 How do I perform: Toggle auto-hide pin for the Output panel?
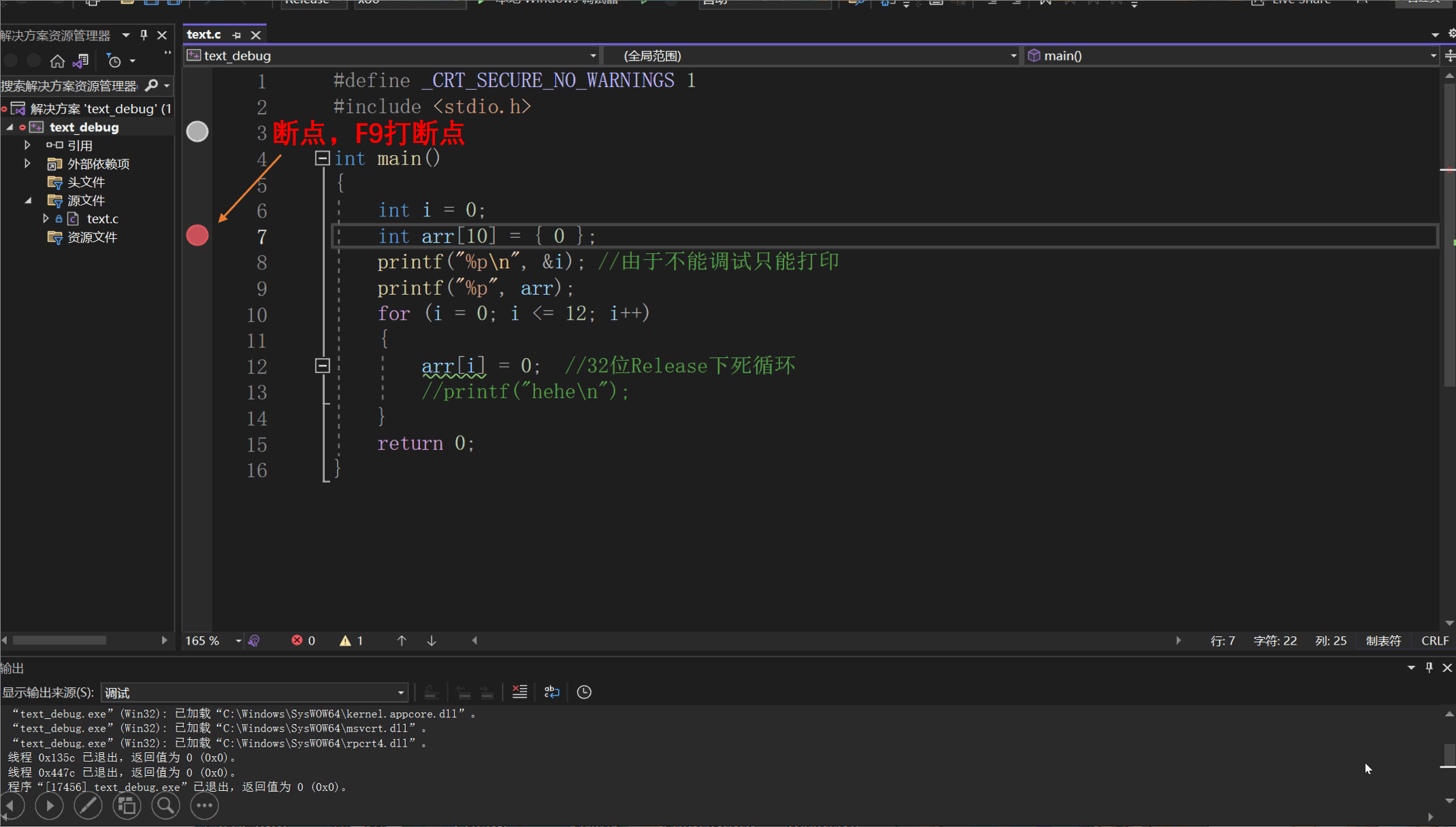pos(1429,668)
